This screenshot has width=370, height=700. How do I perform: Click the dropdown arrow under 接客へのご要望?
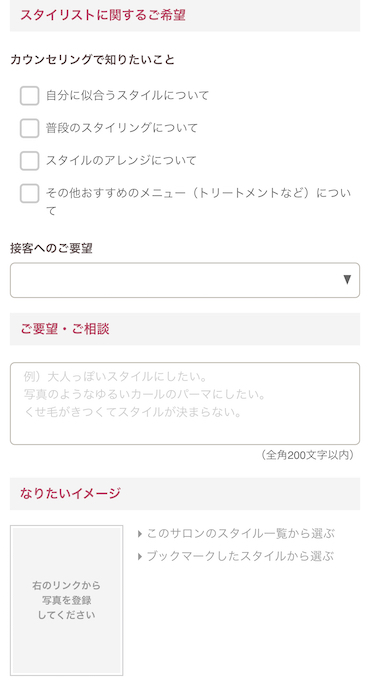[347, 280]
